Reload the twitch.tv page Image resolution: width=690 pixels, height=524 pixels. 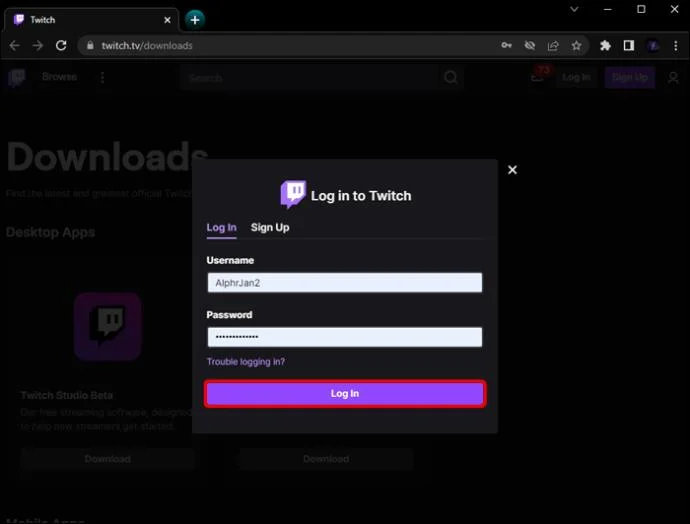[x=61, y=45]
